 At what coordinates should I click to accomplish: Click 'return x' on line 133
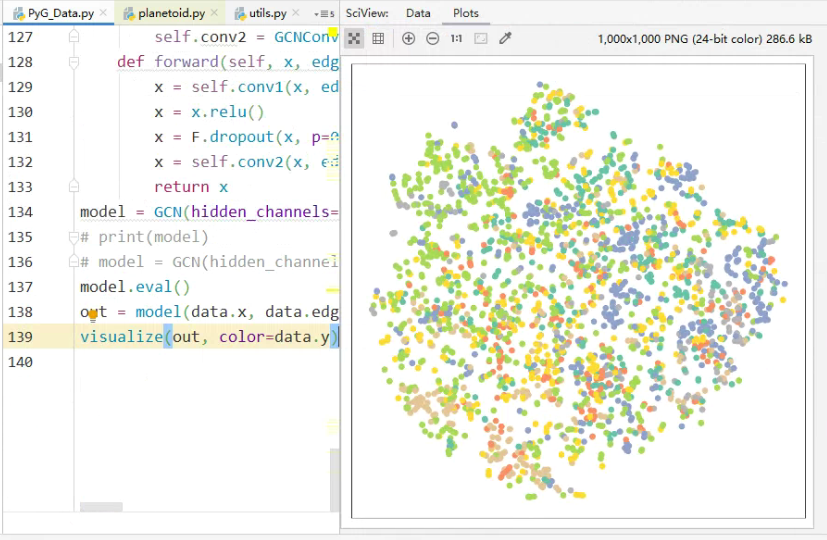[191, 187]
